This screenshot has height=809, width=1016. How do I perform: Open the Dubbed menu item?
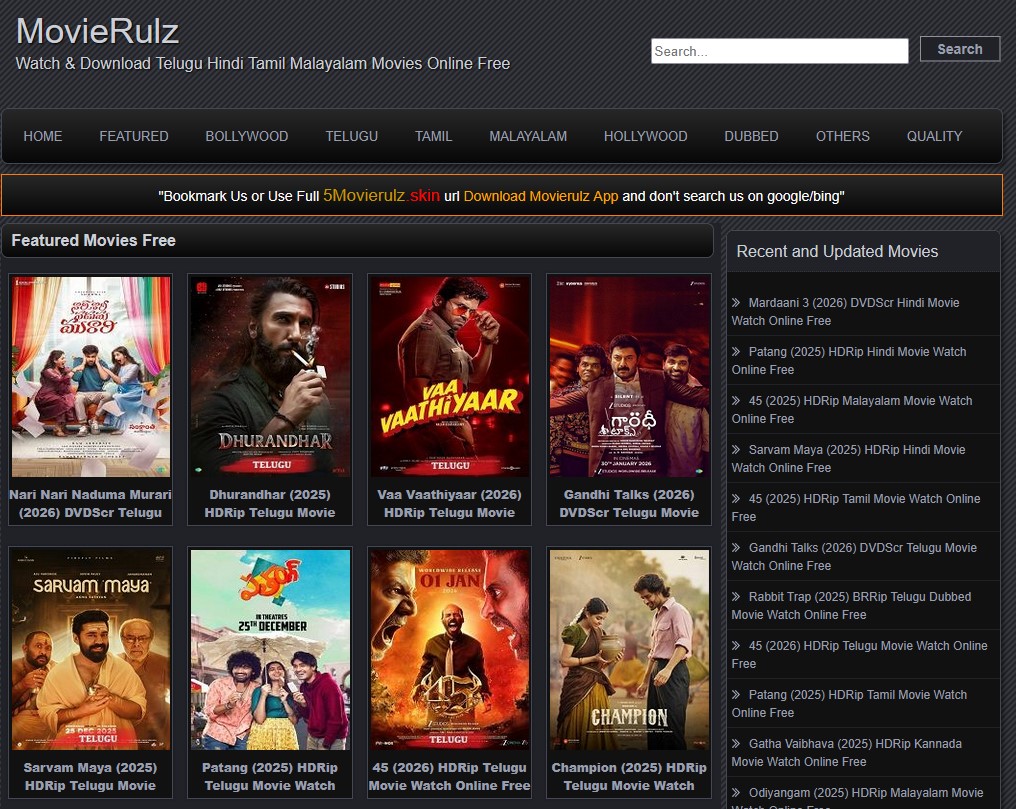751,136
